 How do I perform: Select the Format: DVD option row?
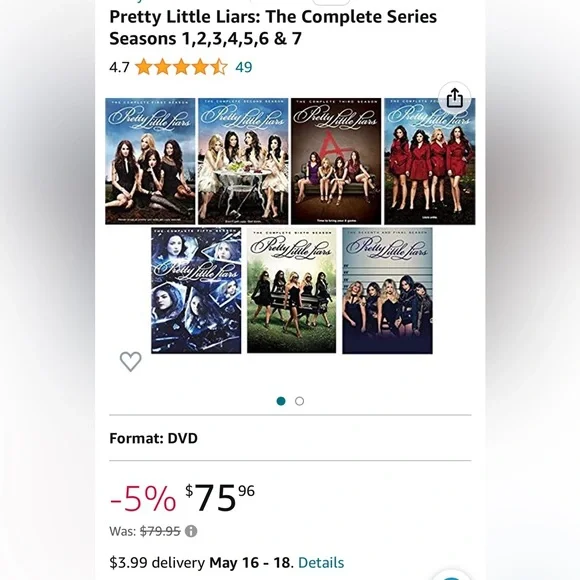tap(290, 438)
